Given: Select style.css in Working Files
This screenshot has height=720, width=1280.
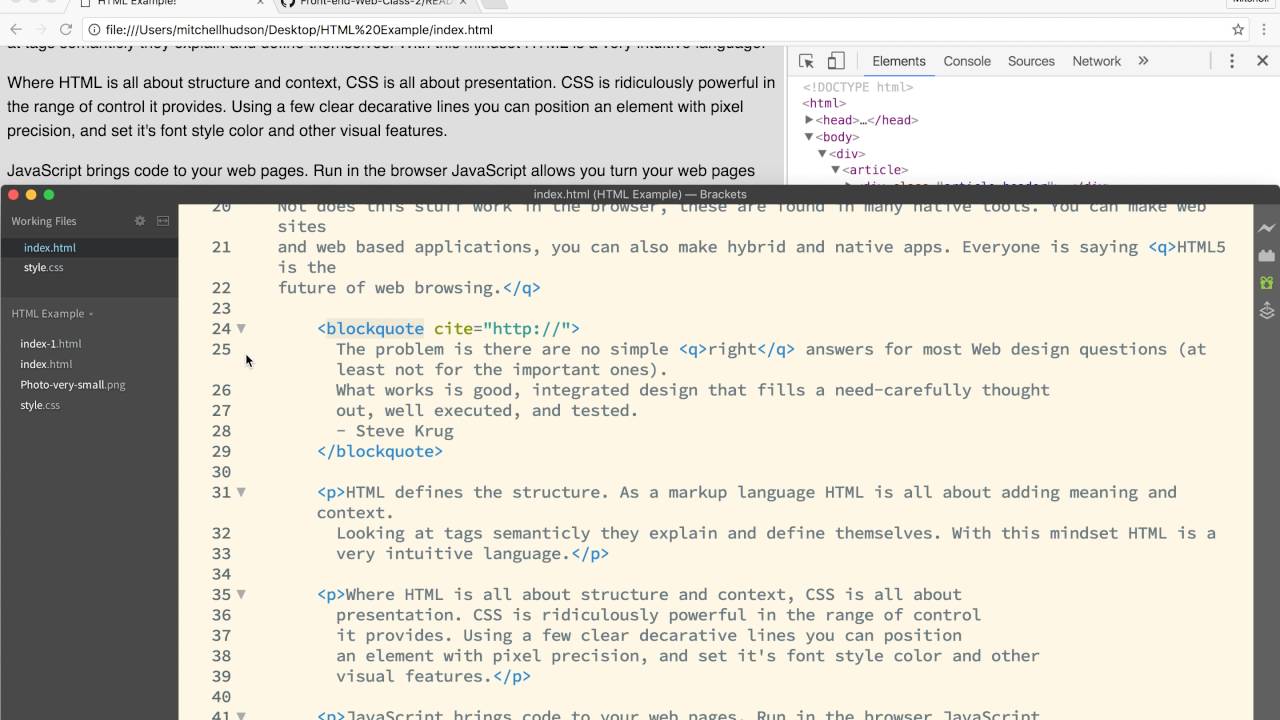Looking at the screenshot, I should (44, 268).
